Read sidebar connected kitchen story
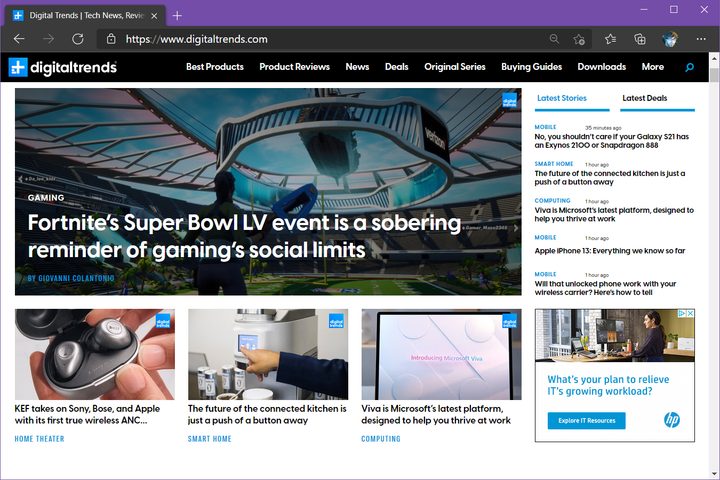 [x=610, y=177]
